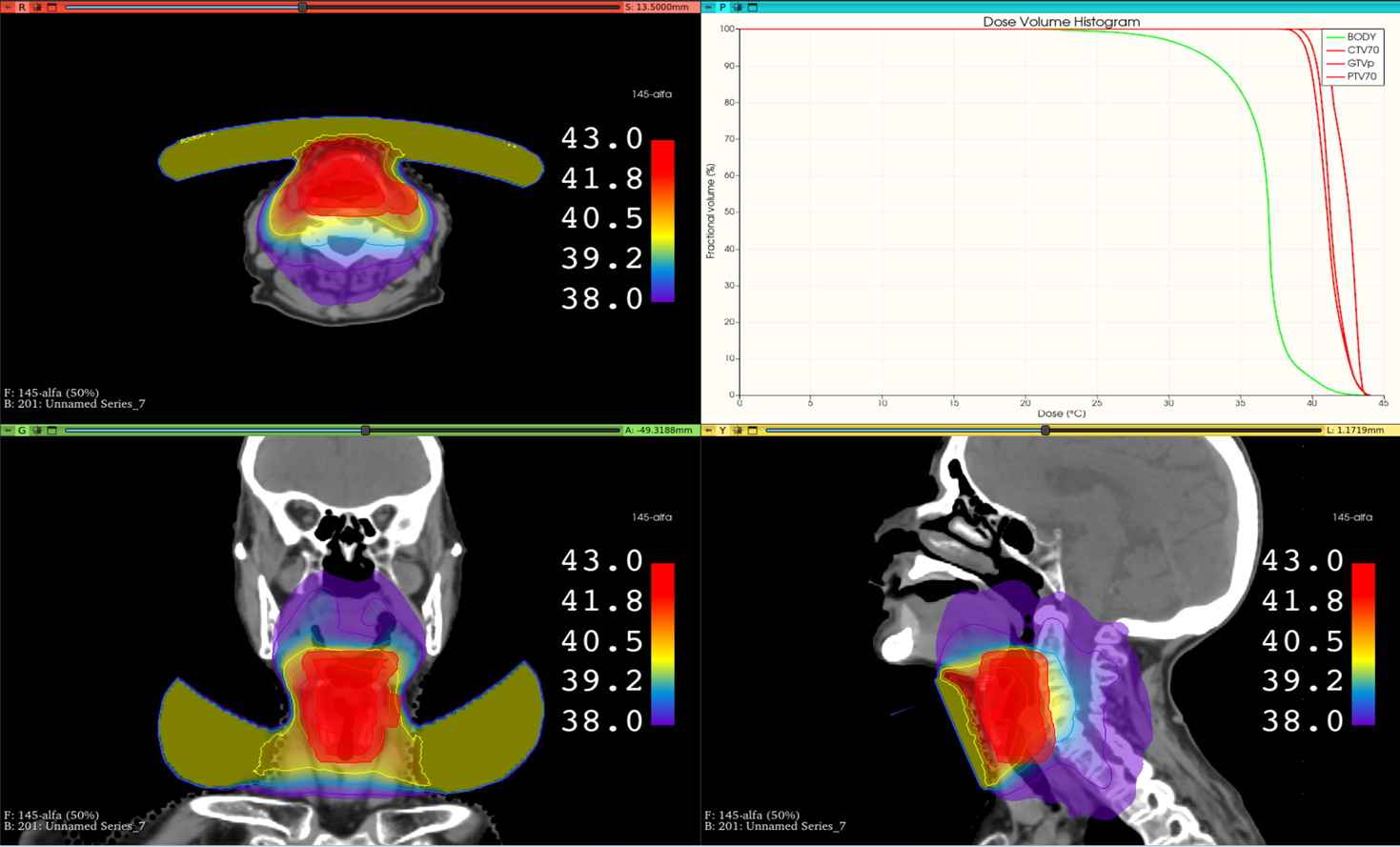Click the pin icon in the Red slice view

[x=8, y=7]
